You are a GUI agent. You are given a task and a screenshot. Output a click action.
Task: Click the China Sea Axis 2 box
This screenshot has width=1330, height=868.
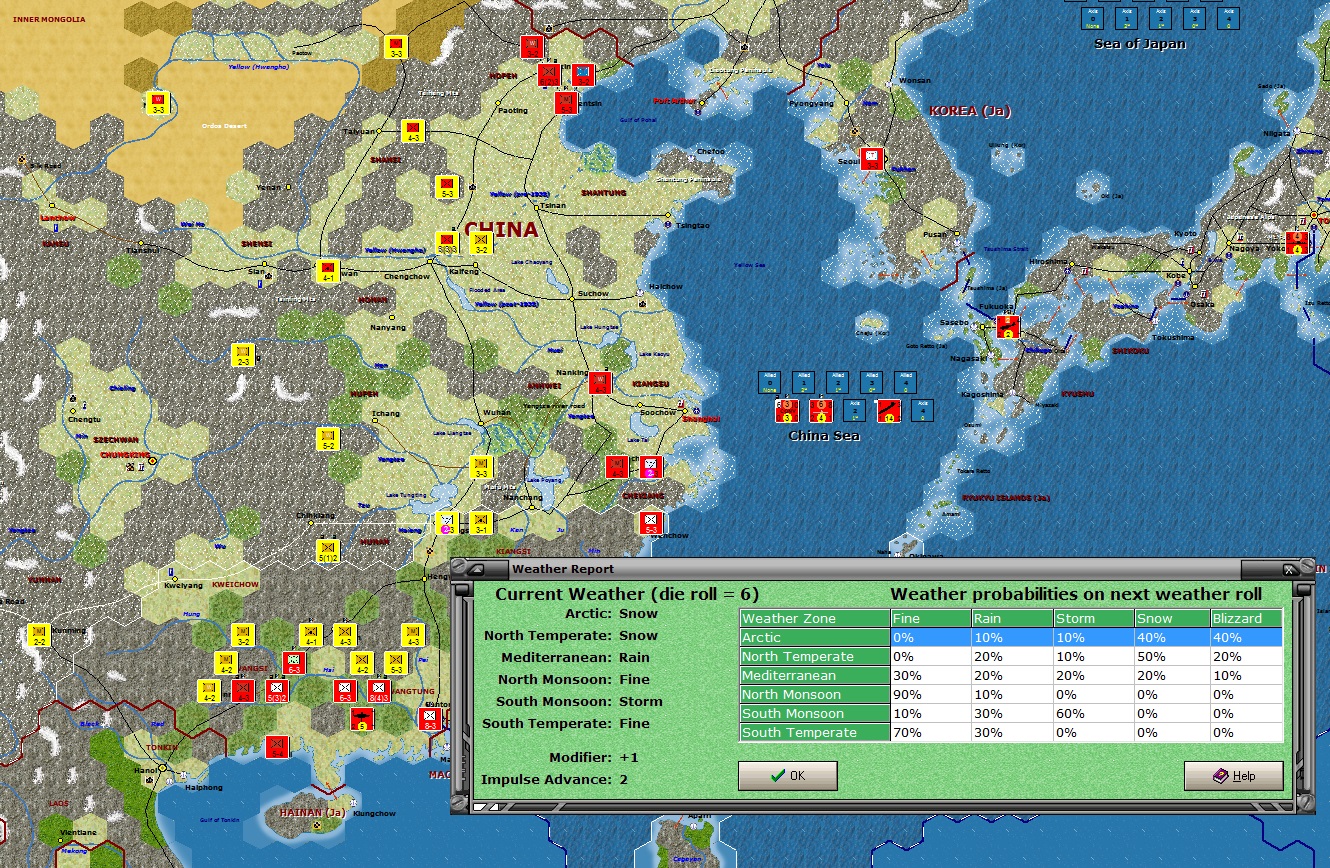click(854, 410)
